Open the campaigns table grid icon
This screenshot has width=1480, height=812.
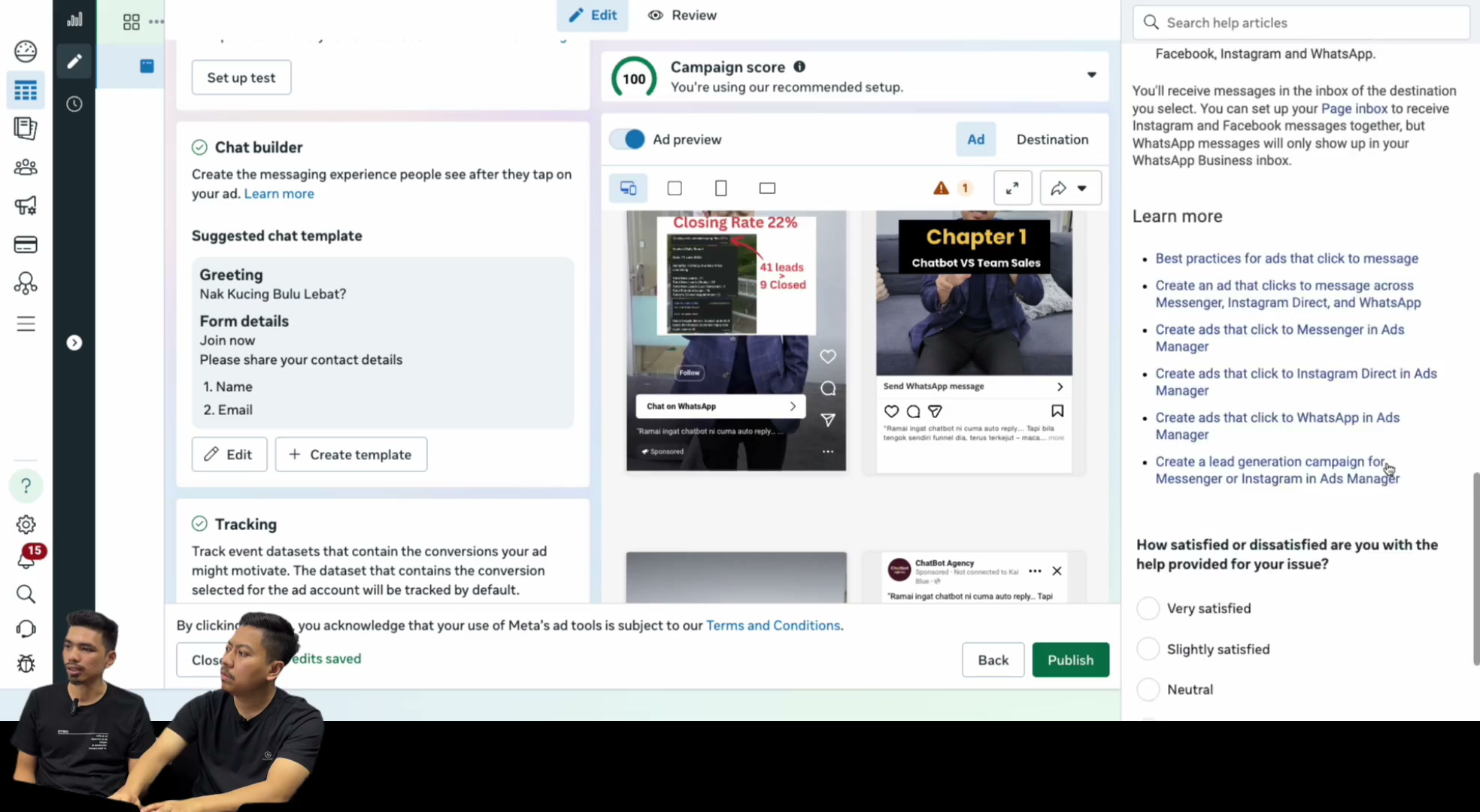click(26, 90)
